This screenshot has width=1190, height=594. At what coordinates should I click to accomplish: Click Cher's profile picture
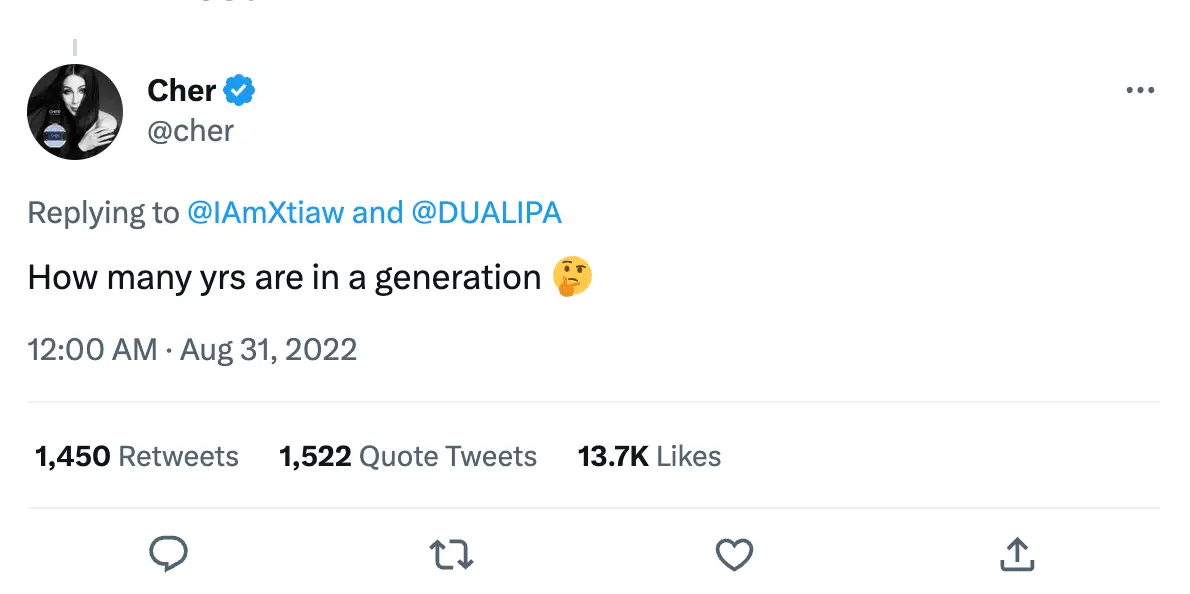point(74,112)
